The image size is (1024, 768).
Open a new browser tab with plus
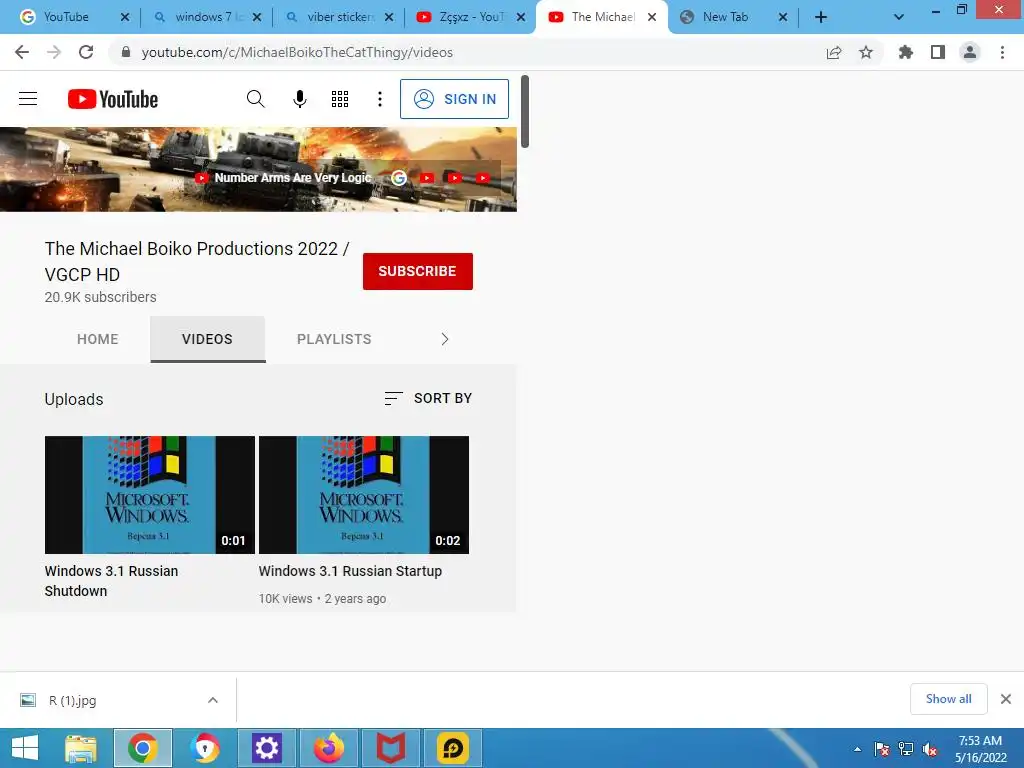click(x=821, y=17)
